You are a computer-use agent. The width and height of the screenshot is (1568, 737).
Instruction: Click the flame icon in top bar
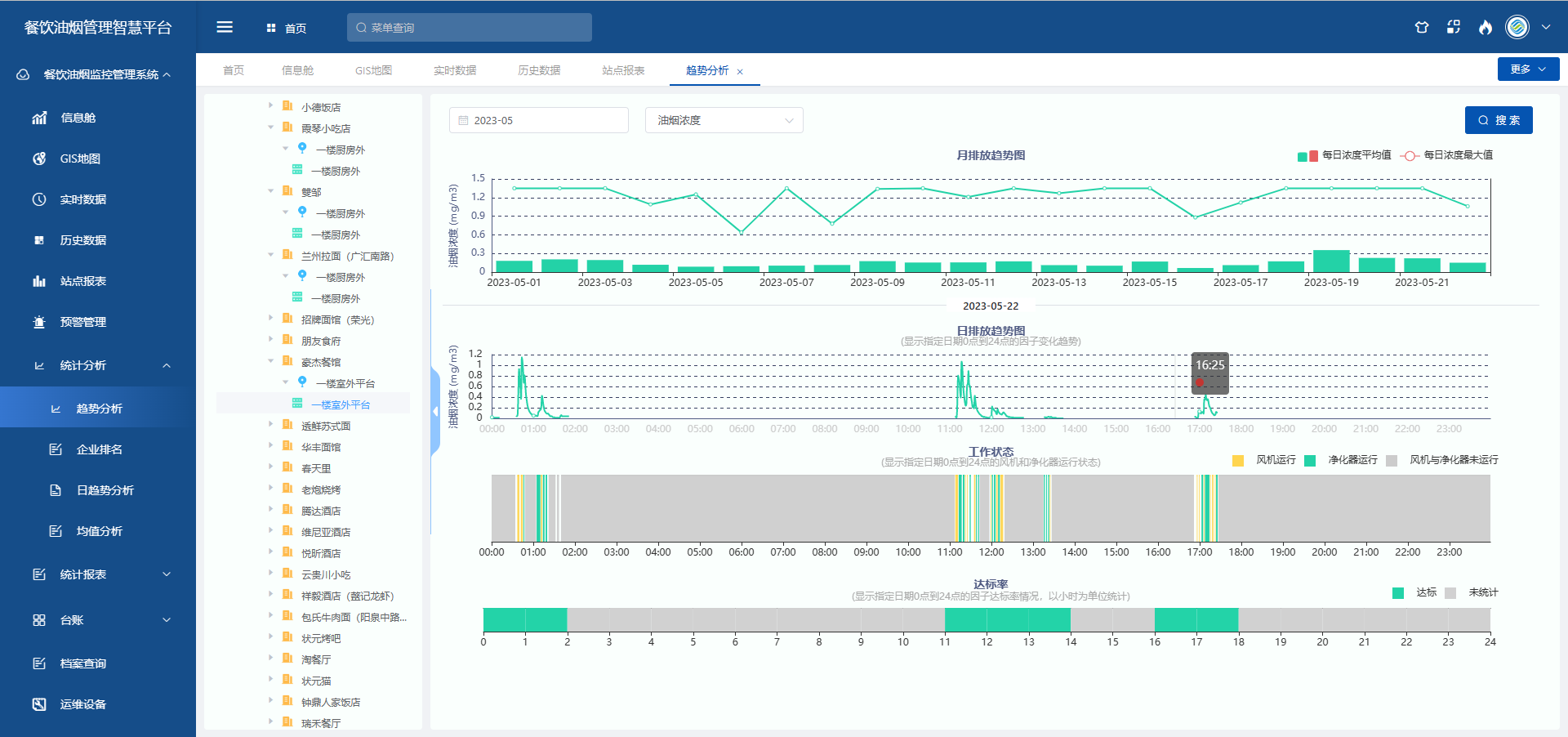[1486, 27]
